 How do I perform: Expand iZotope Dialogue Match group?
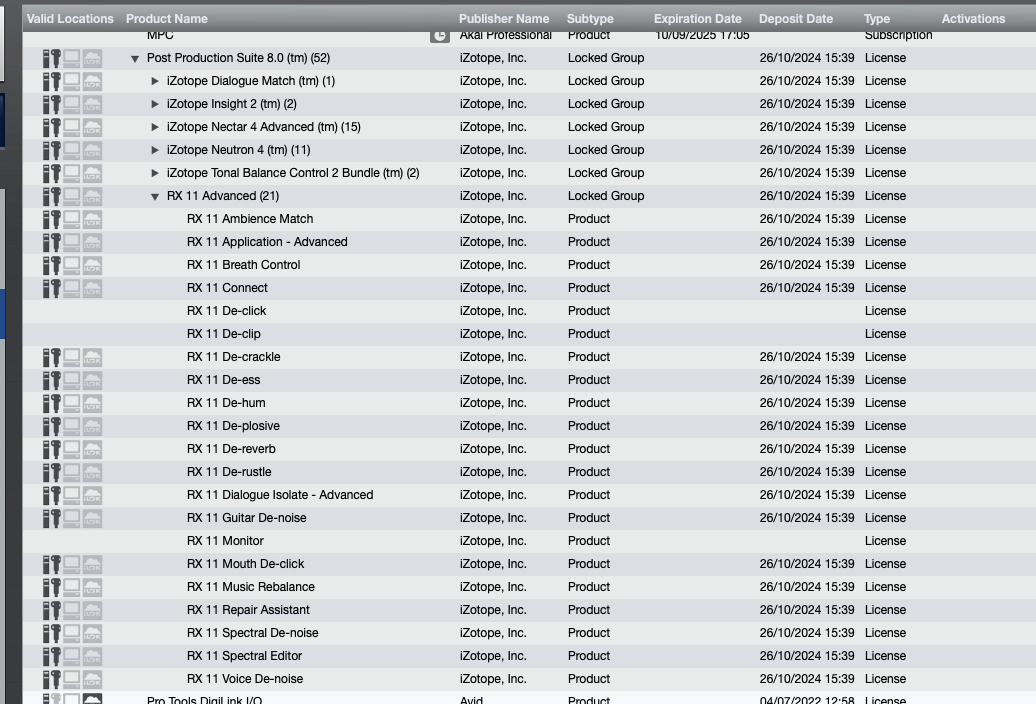155,81
